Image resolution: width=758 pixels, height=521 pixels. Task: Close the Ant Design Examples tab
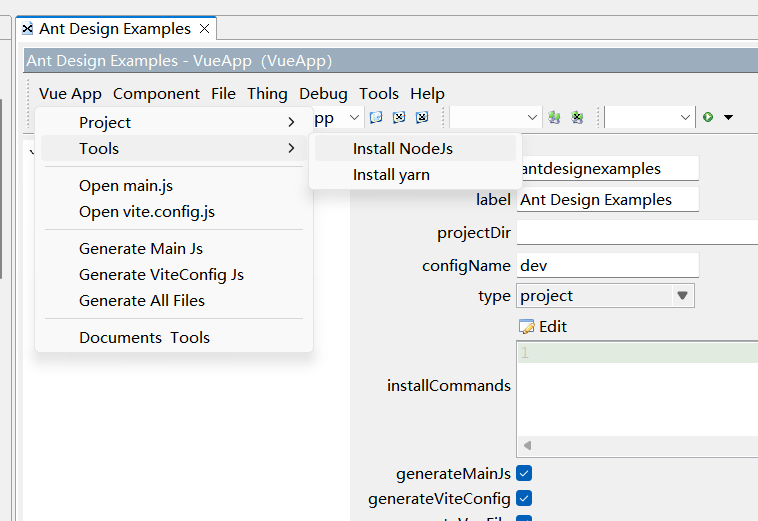[204, 29]
